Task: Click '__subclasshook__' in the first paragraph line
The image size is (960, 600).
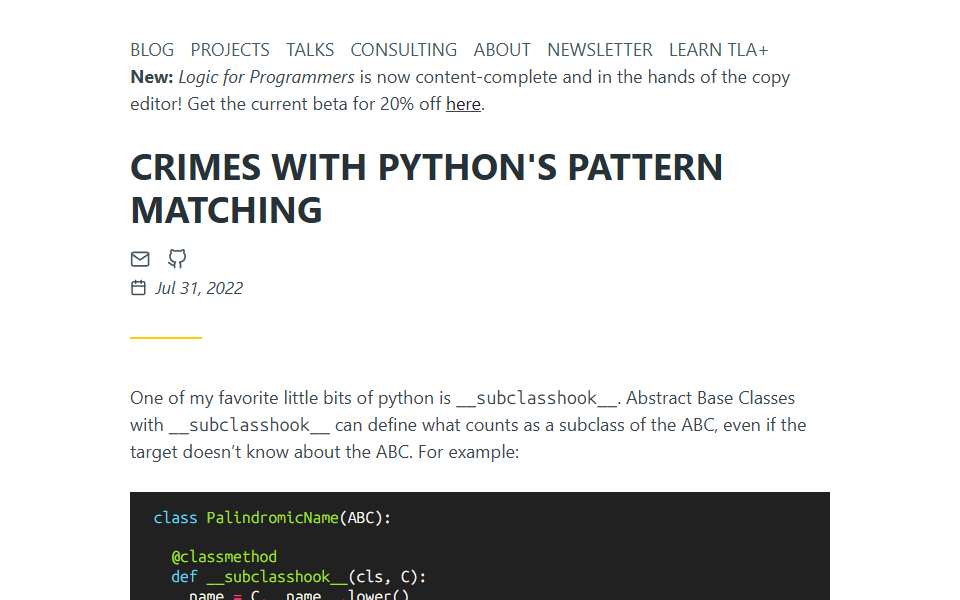Action: (x=537, y=398)
